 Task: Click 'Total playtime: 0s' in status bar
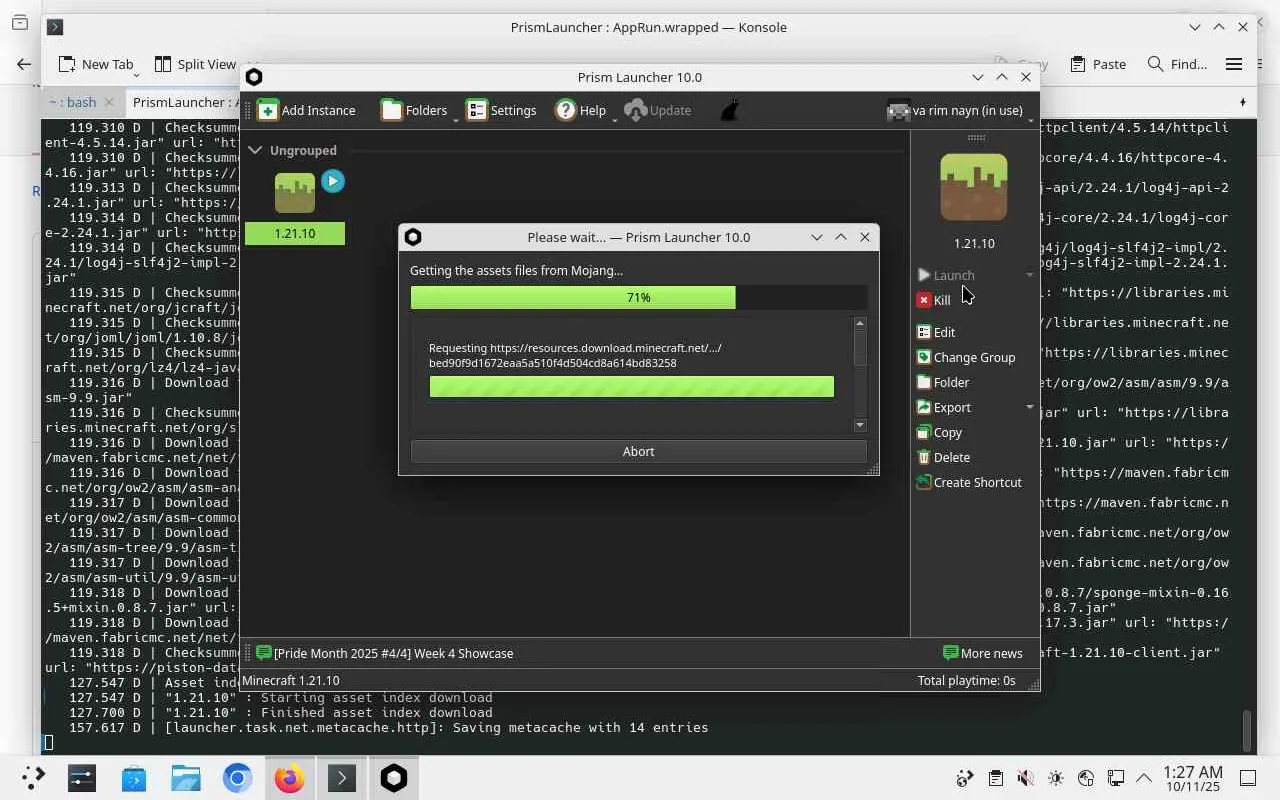point(966,680)
